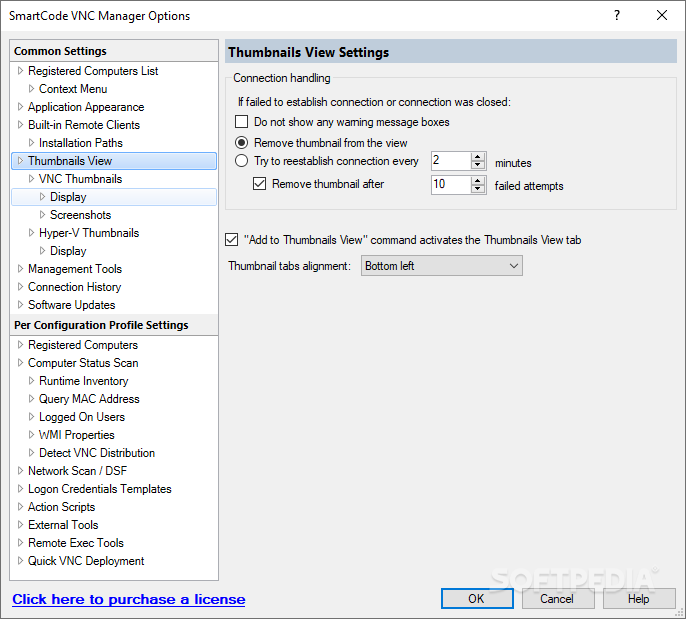Select Detect VNC Distribution tree item
686x619 pixels.
click(97, 452)
